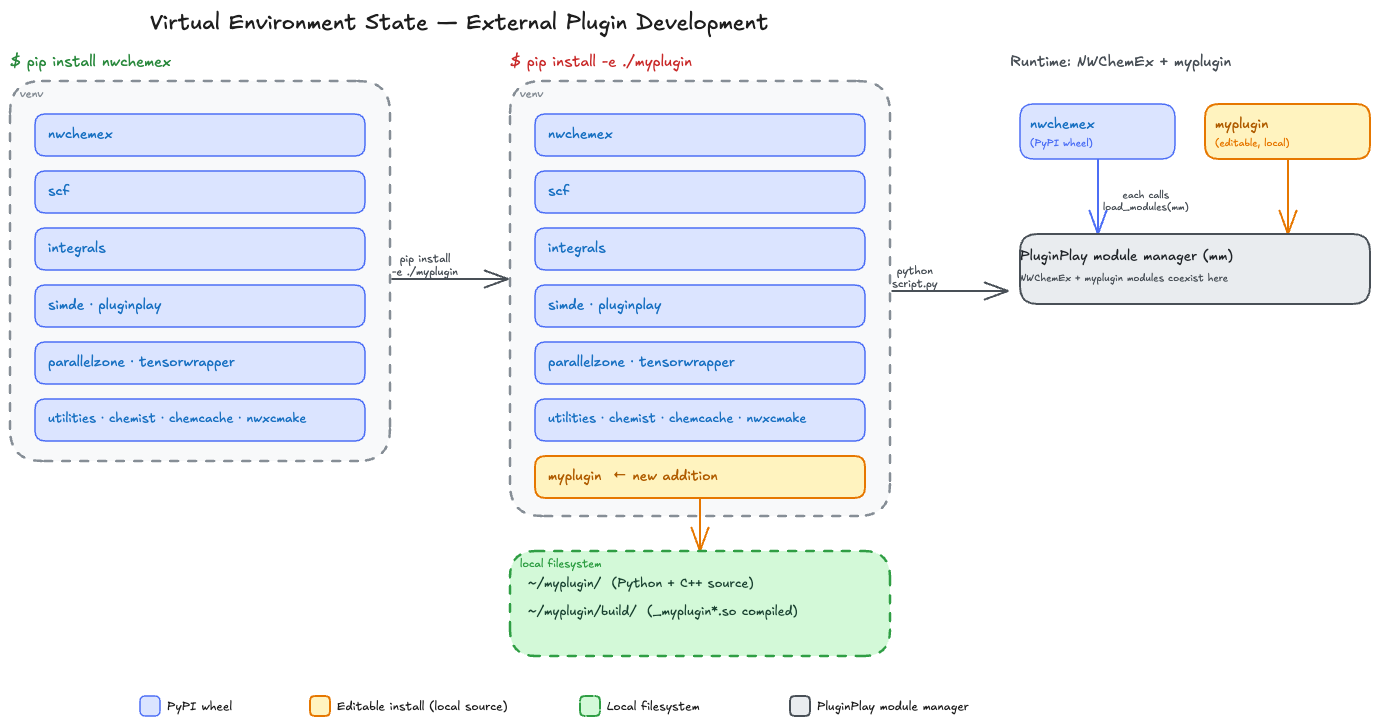Click 'Local filesystem' legend text
The width and height of the screenshot is (1380, 726).
tap(653, 706)
